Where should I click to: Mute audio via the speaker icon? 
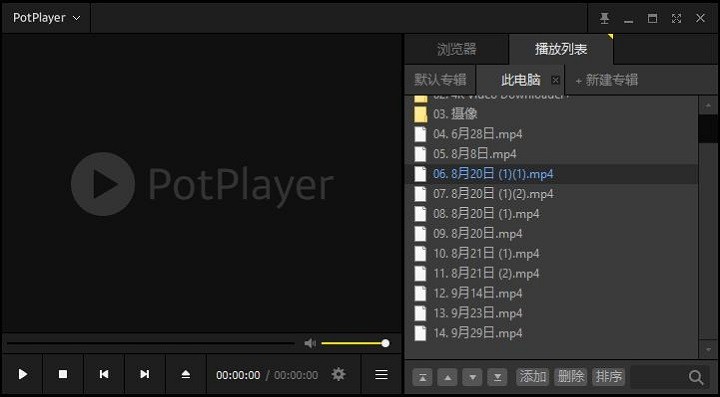tap(310, 343)
